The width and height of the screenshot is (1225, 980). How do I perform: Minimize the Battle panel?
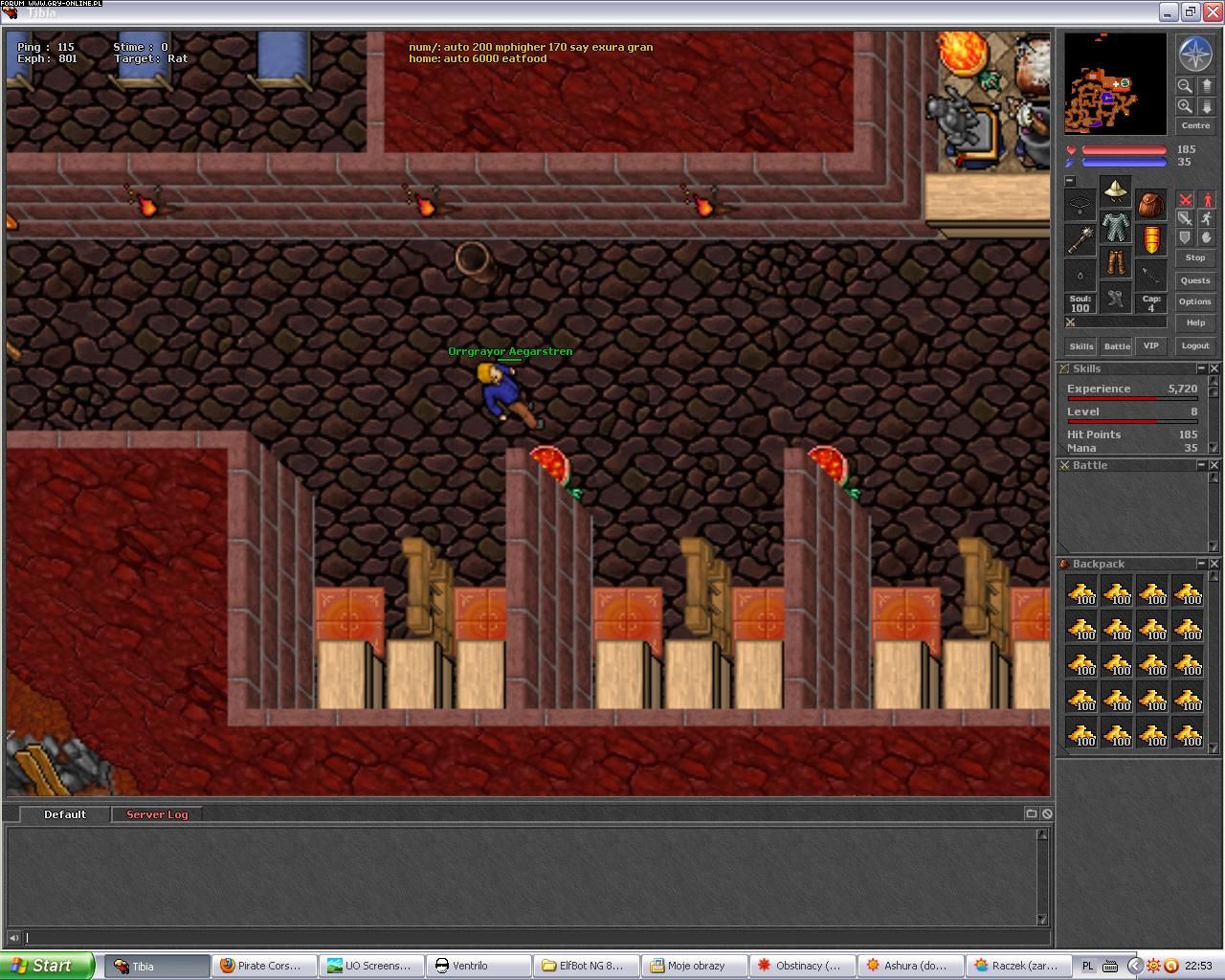point(1201,465)
